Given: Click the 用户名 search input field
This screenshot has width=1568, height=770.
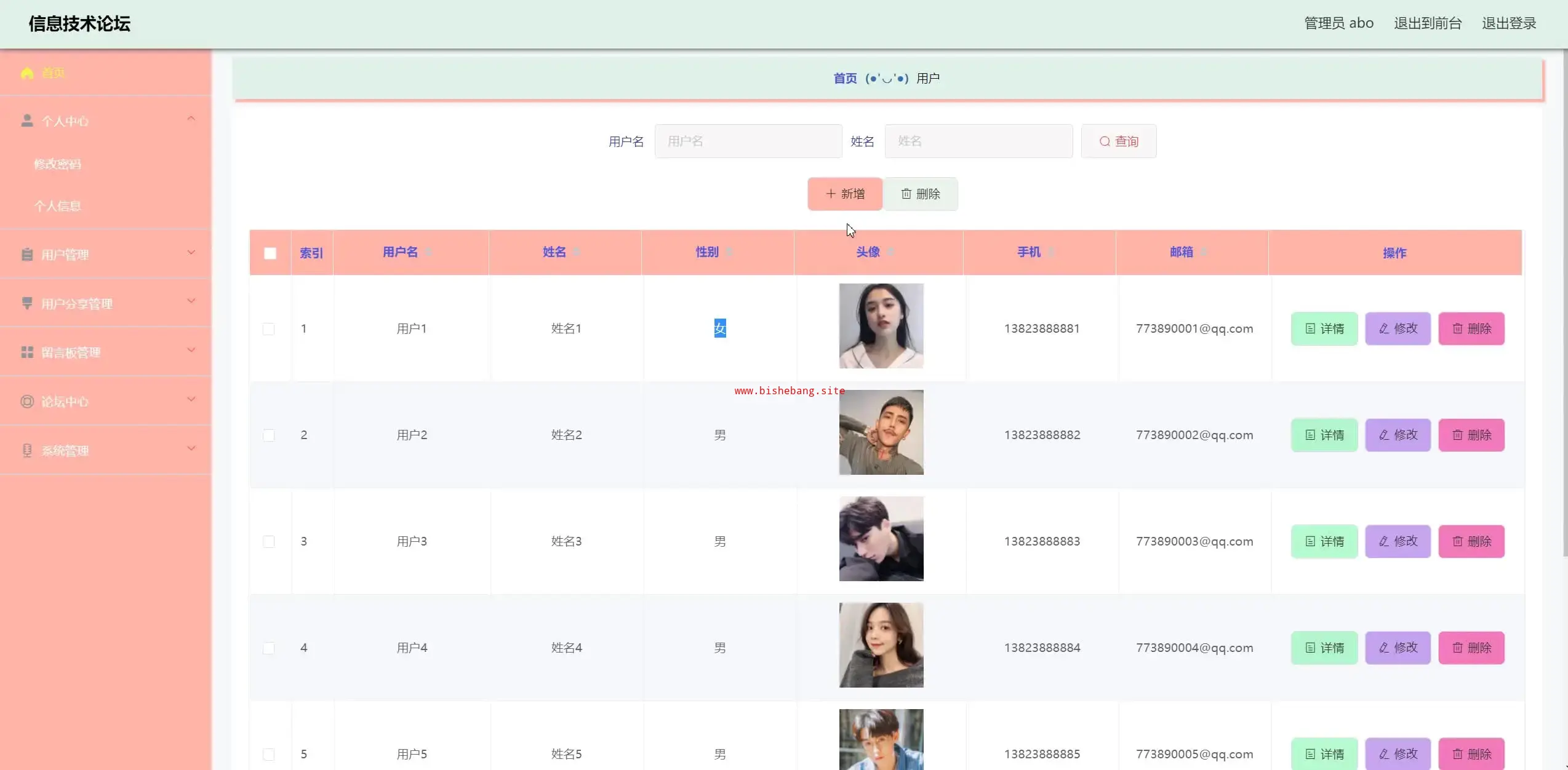Looking at the screenshot, I should (x=748, y=141).
